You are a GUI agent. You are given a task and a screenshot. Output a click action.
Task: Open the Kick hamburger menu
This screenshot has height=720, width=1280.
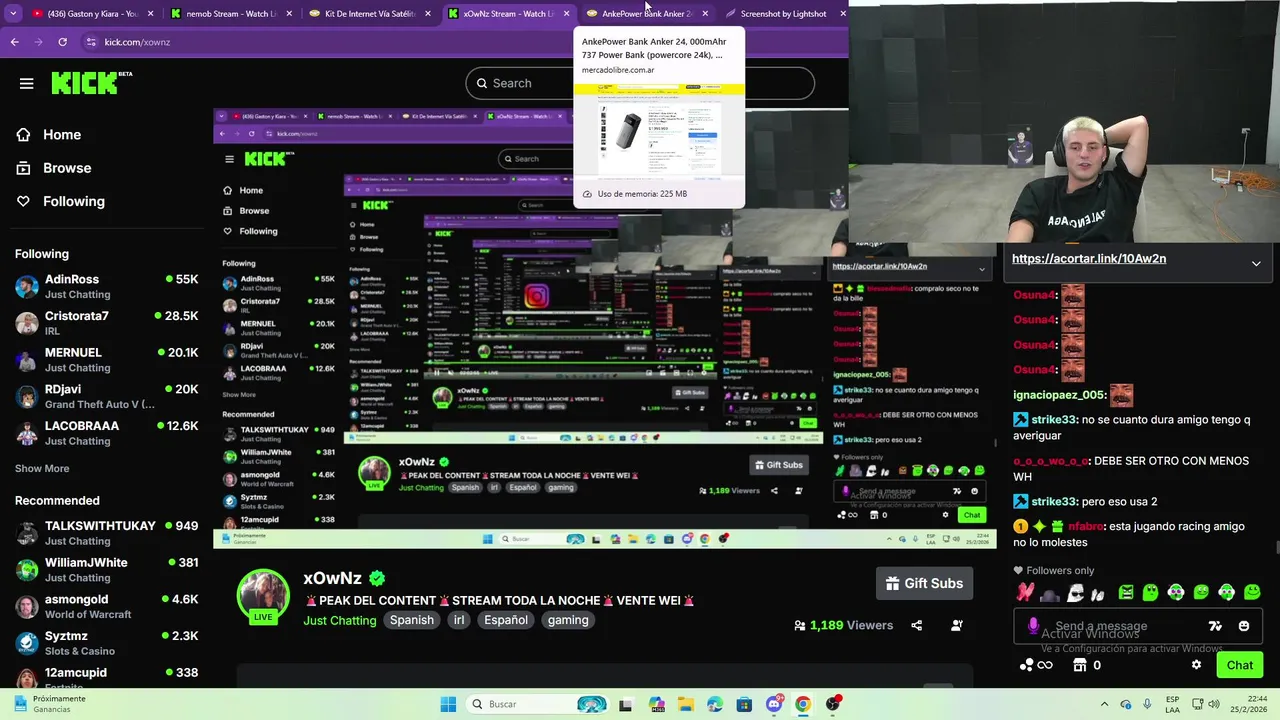27,83
